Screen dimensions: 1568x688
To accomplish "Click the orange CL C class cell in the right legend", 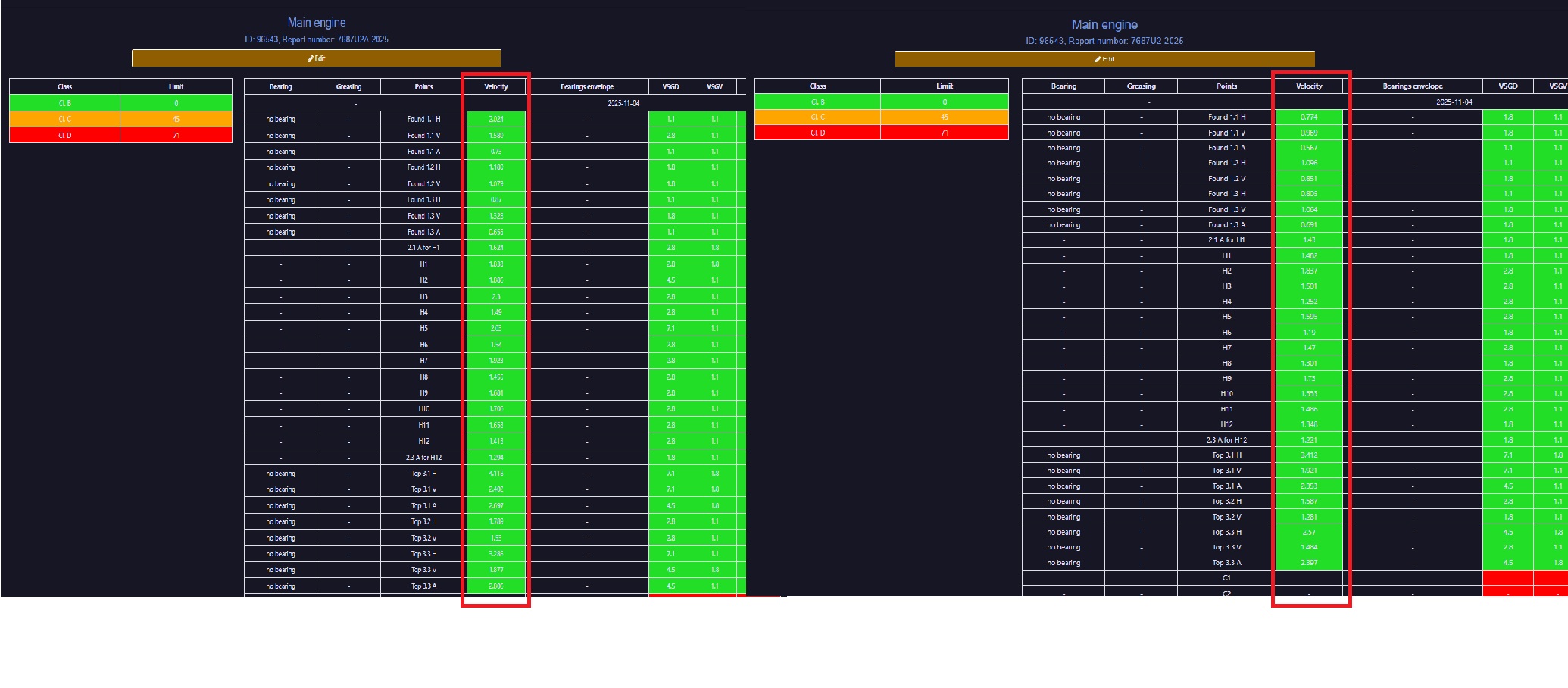I will click(817, 117).
